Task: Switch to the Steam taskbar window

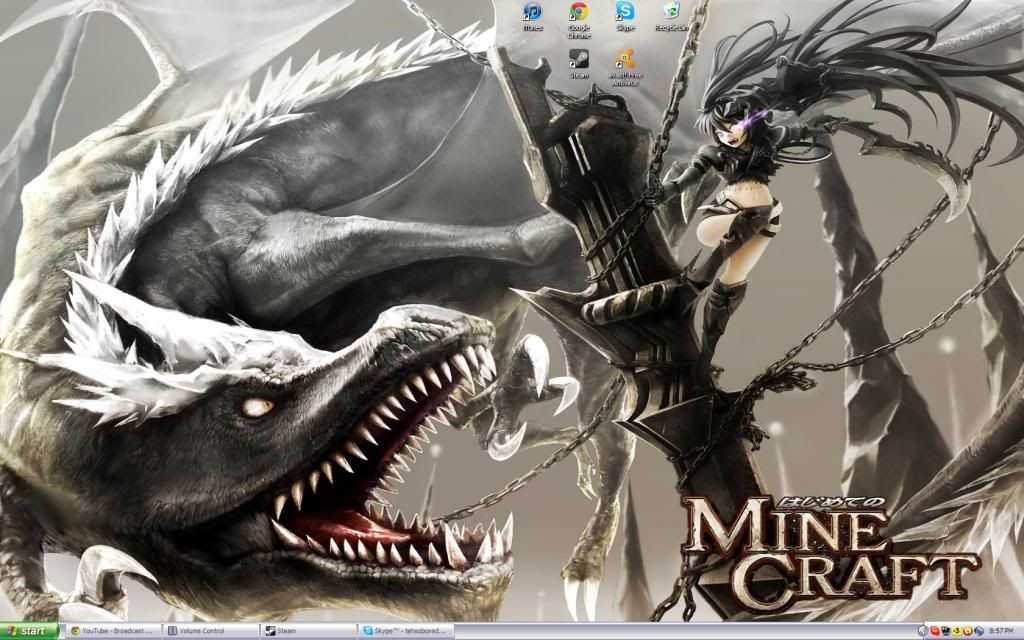Action: [306, 631]
